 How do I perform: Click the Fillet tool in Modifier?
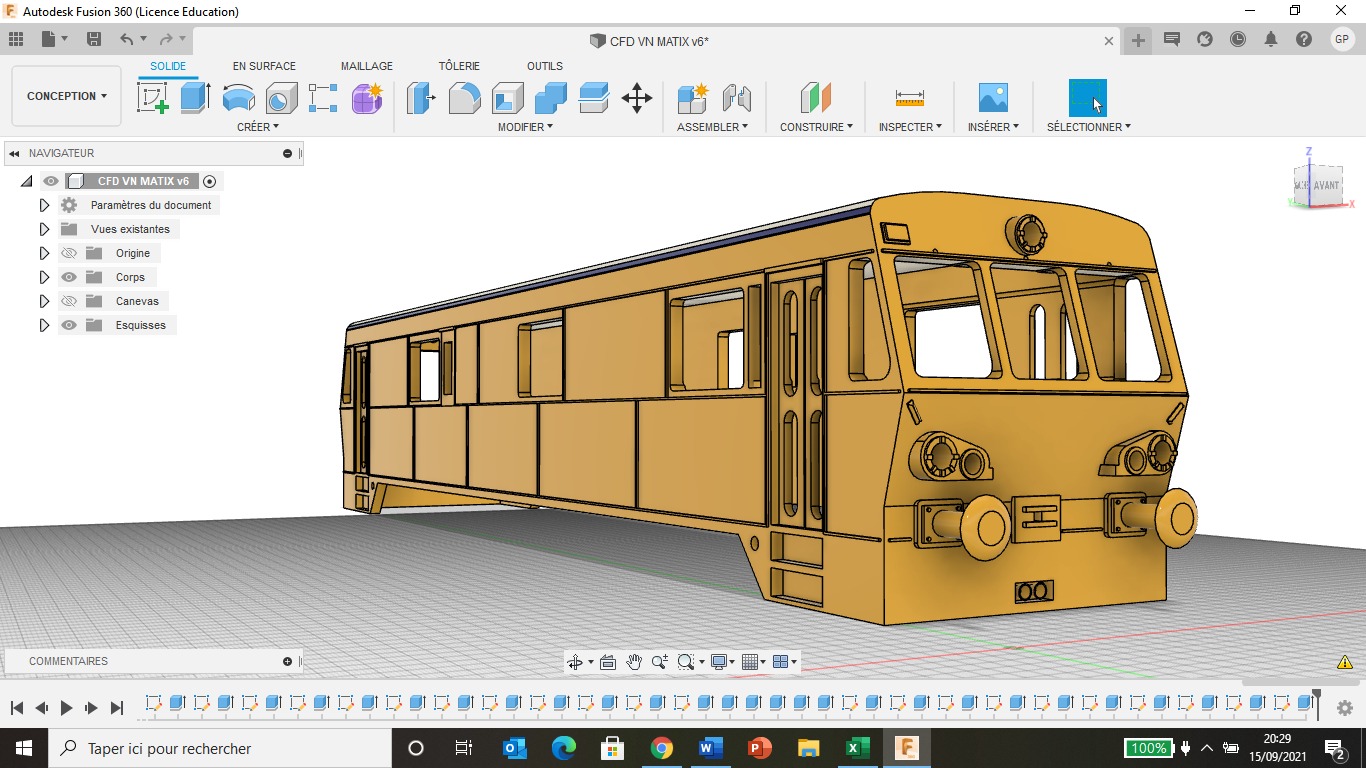pos(464,98)
